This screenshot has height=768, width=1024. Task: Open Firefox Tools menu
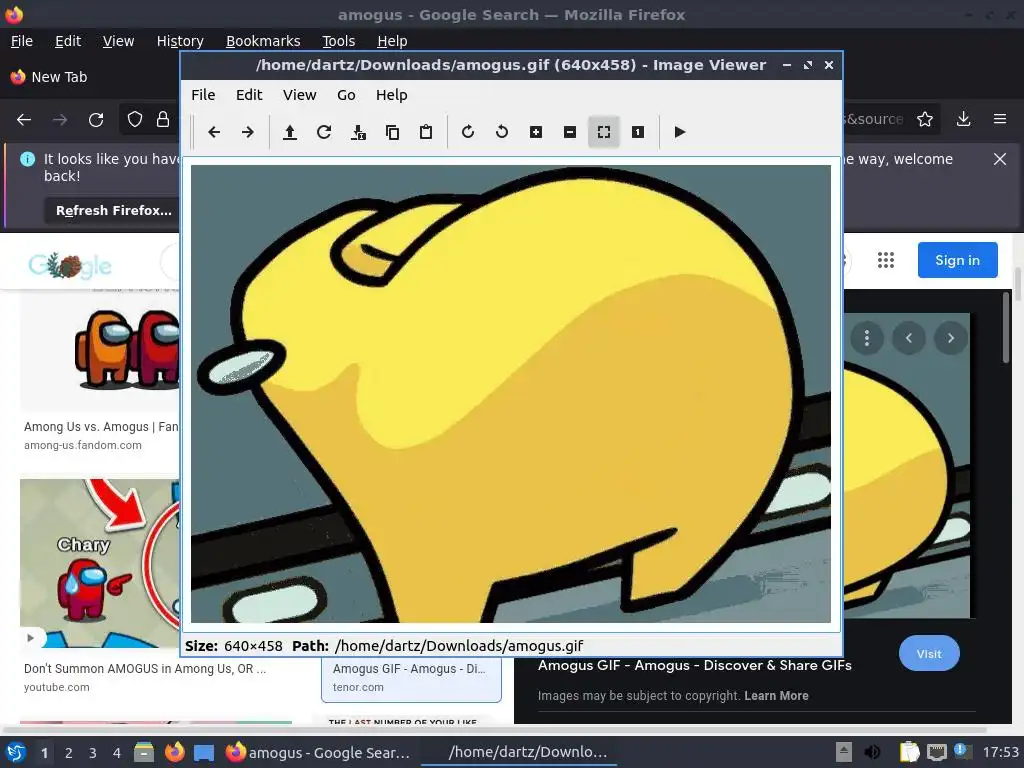[x=338, y=41]
